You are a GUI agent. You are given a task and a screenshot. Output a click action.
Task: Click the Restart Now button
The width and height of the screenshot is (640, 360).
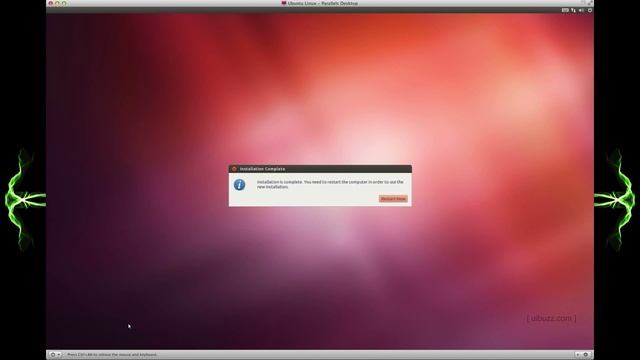coord(393,199)
